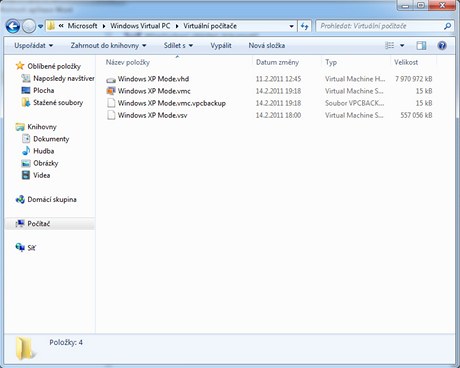Select Počítač in the navigation pane

point(39,224)
